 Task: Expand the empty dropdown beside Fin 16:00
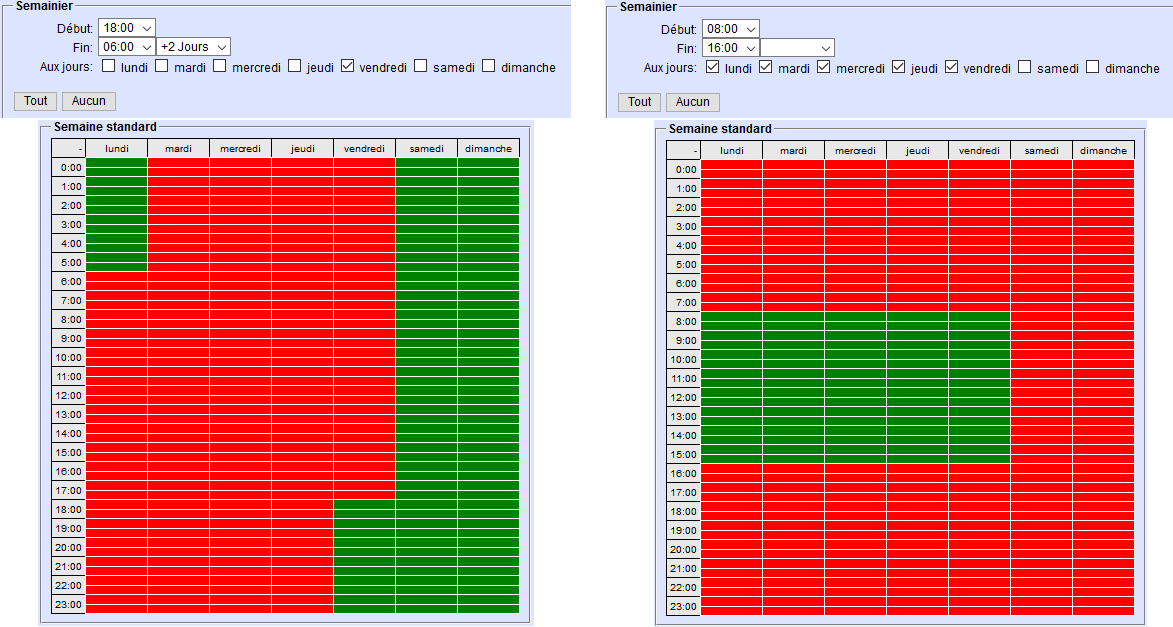point(797,48)
